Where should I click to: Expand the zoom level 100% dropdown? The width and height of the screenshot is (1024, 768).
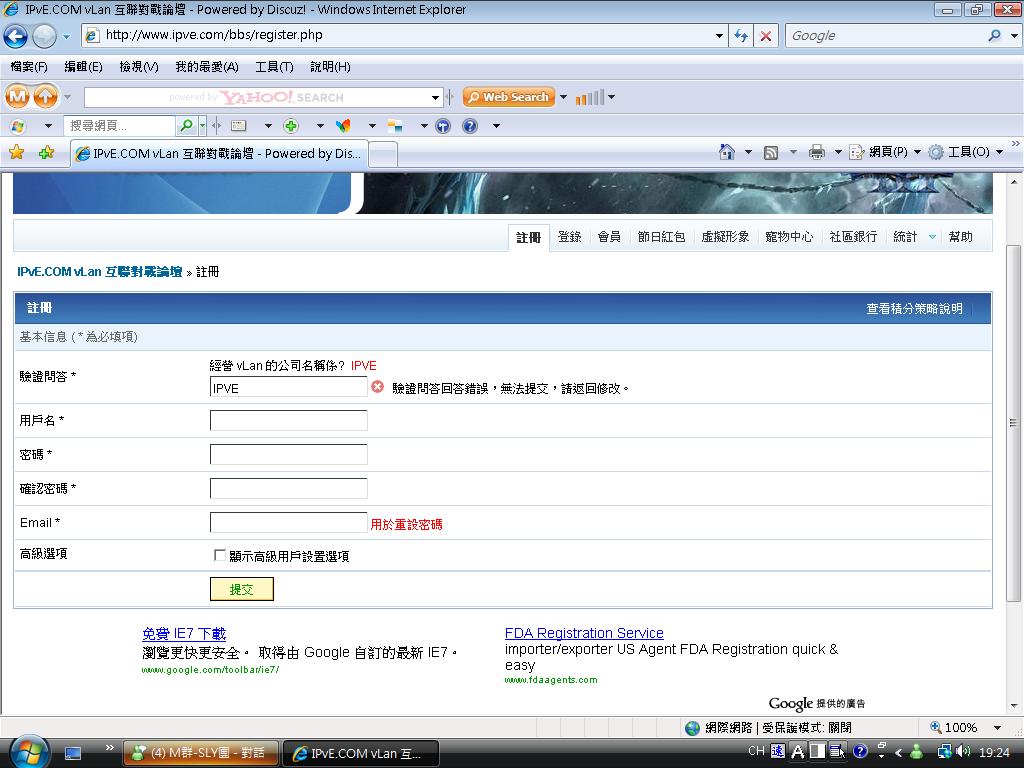pos(997,728)
